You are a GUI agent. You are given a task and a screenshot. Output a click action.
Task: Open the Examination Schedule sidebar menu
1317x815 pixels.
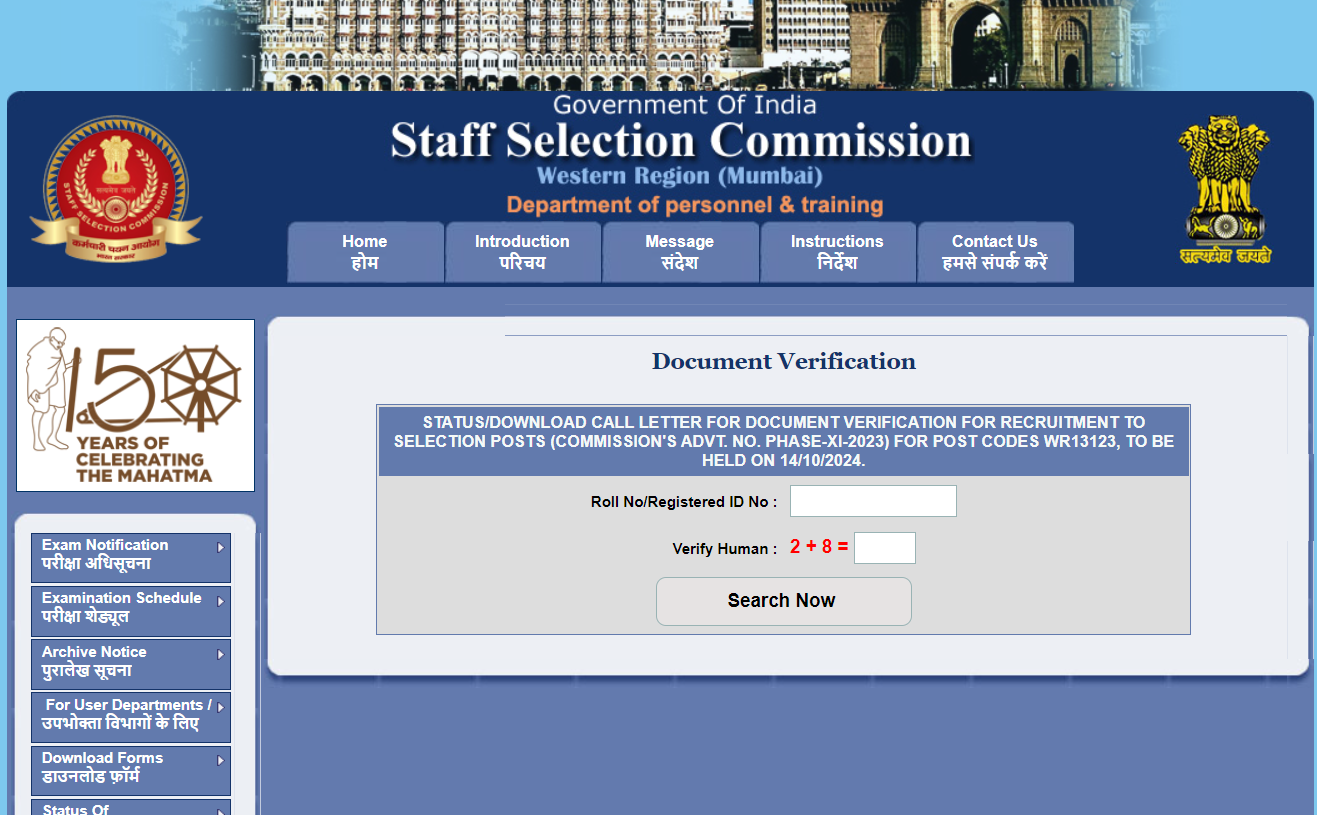(x=131, y=611)
